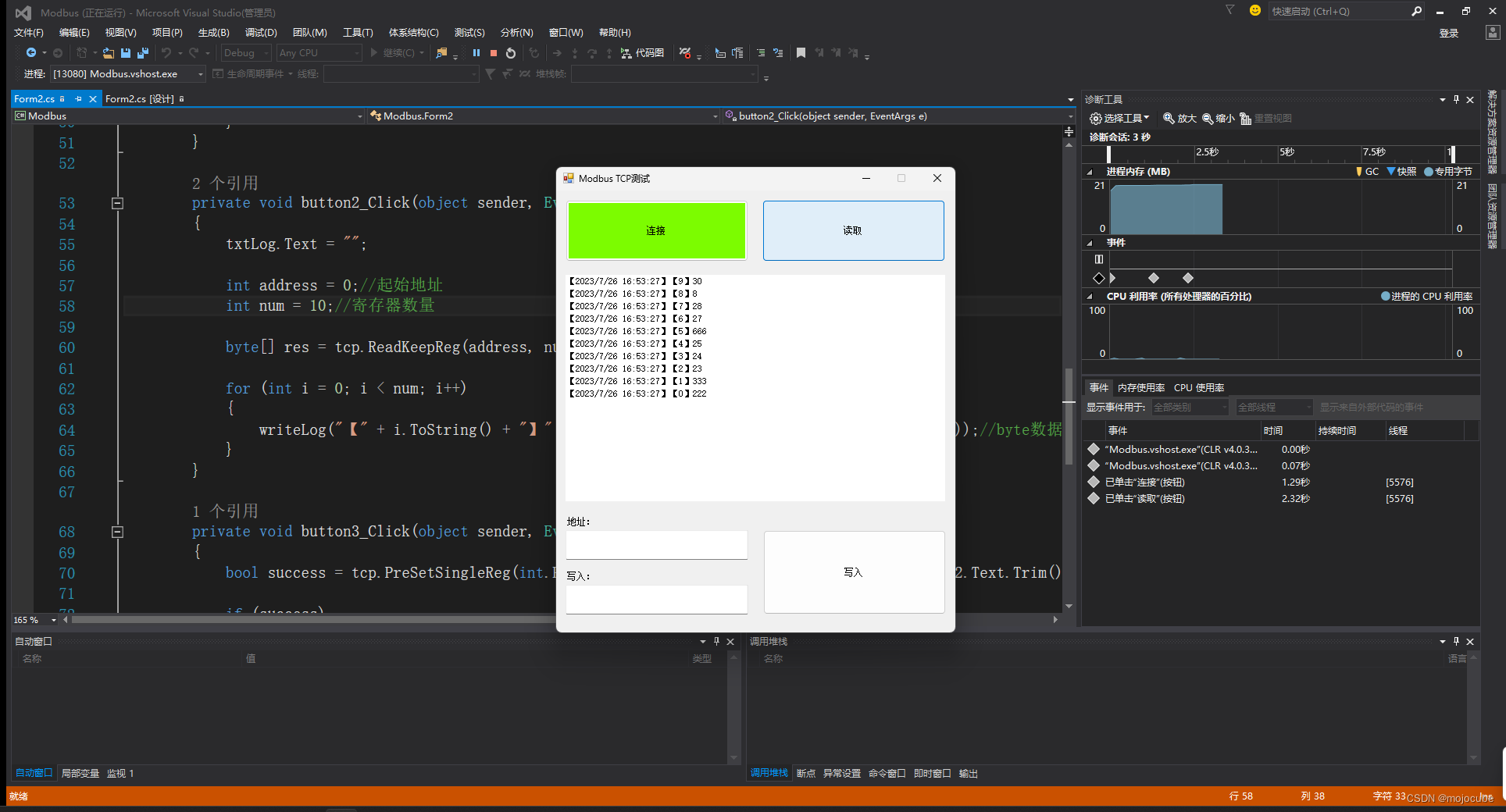Collapse the CPU 利用率 graph section
Screen dimensions: 1506x812
point(1090,297)
